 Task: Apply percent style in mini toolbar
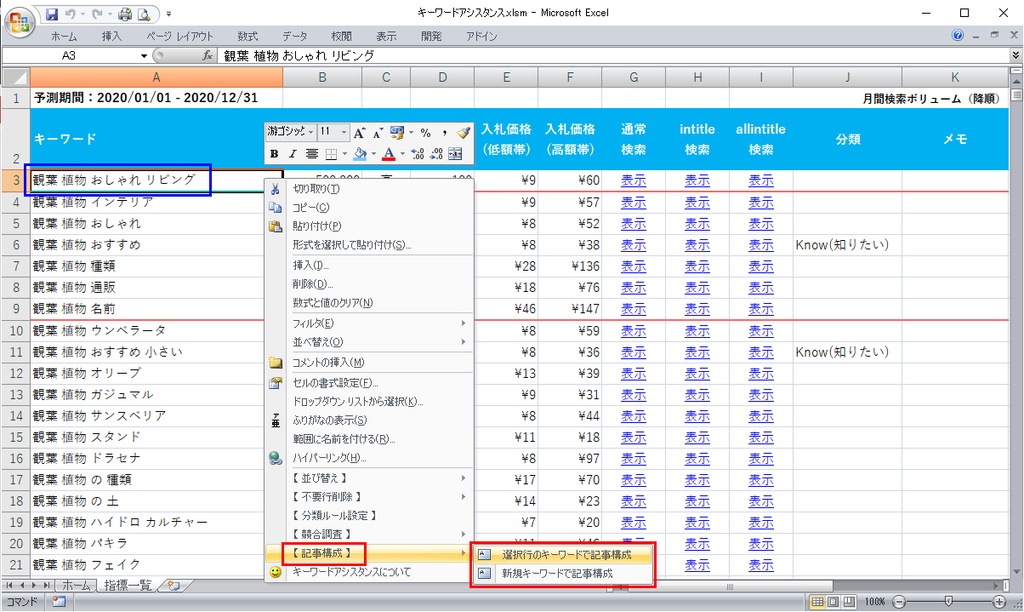coord(426,133)
